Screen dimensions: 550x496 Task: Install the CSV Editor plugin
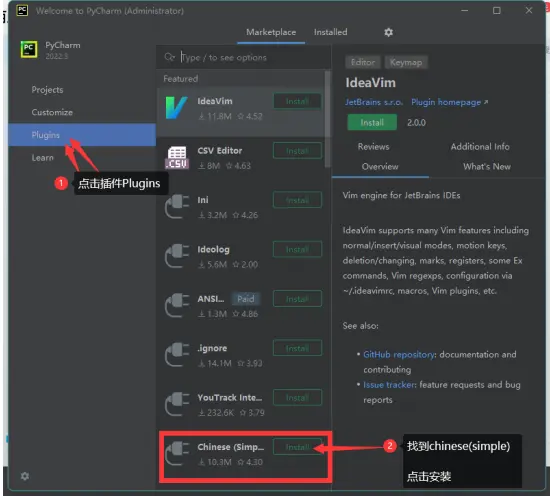coord(297,151)
